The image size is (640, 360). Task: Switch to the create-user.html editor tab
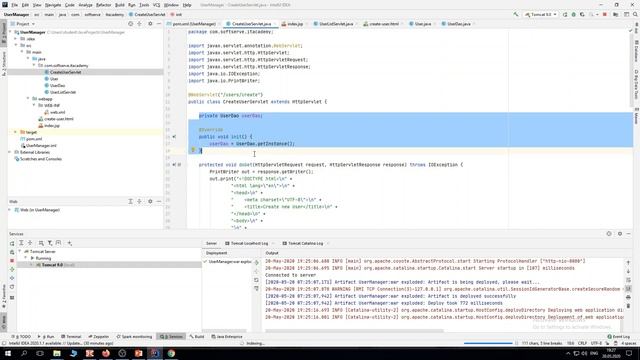(x=384, y=24)
